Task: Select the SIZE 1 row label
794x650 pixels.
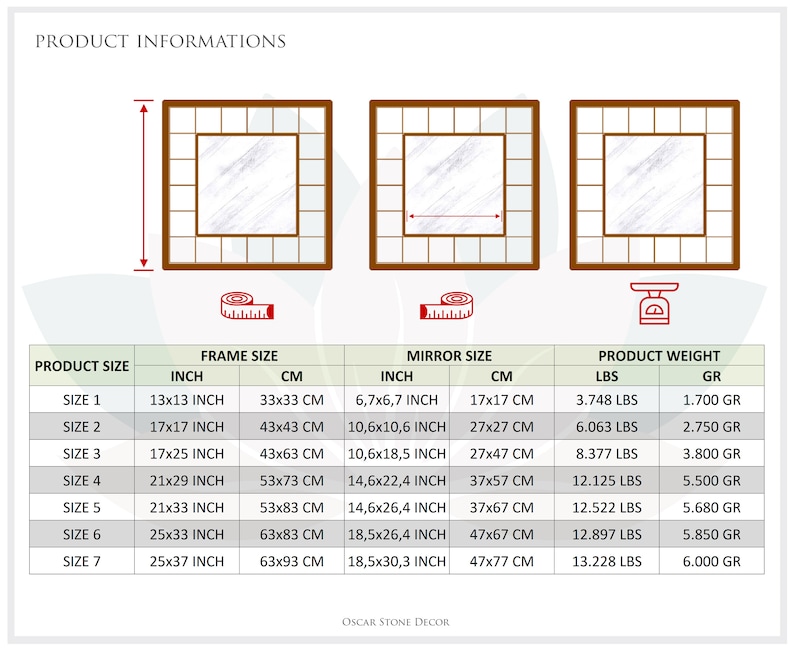Action: pyautogui.click(x=82, y=400)
